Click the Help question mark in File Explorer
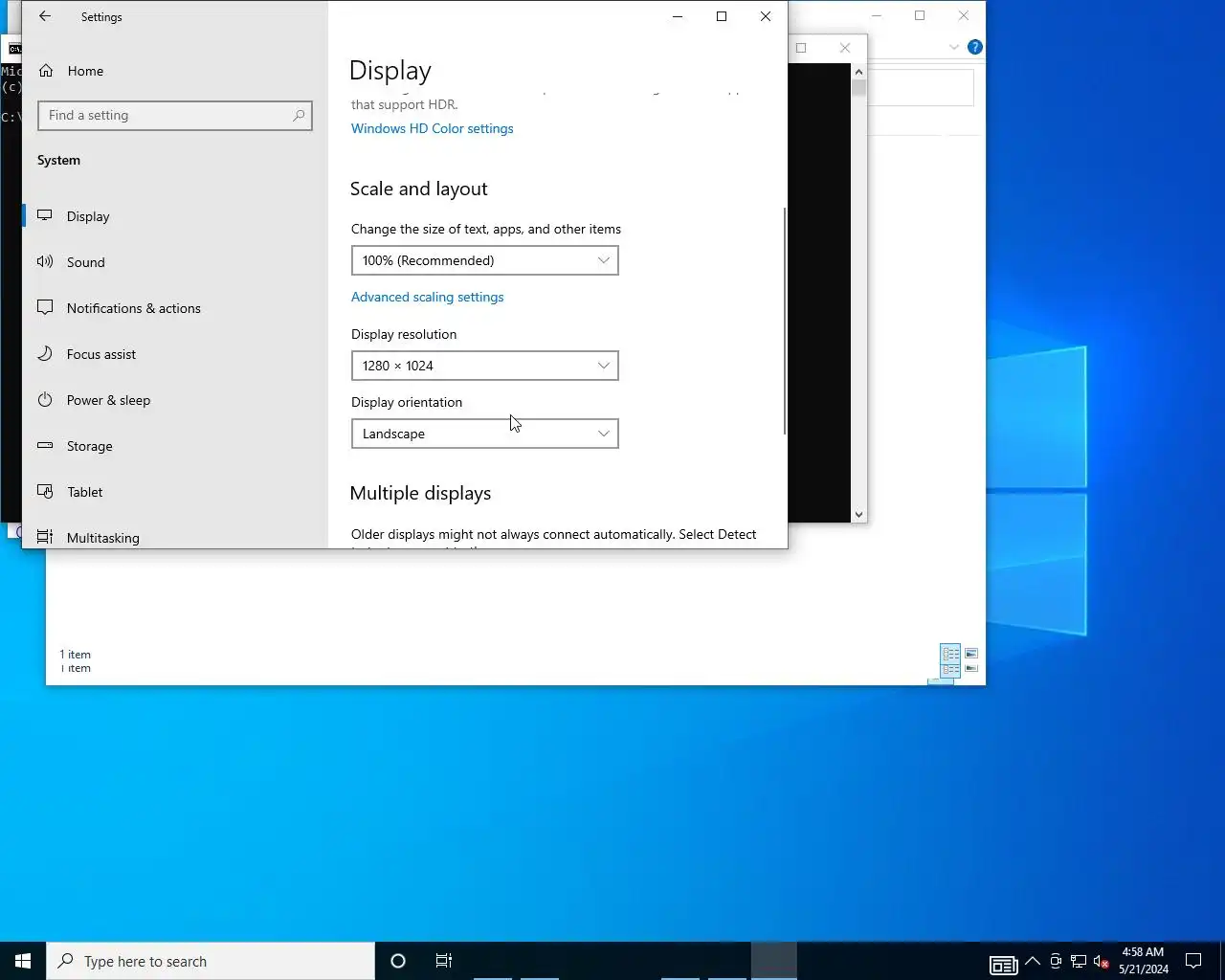The image size is (1225, 980). click(974, 47)
